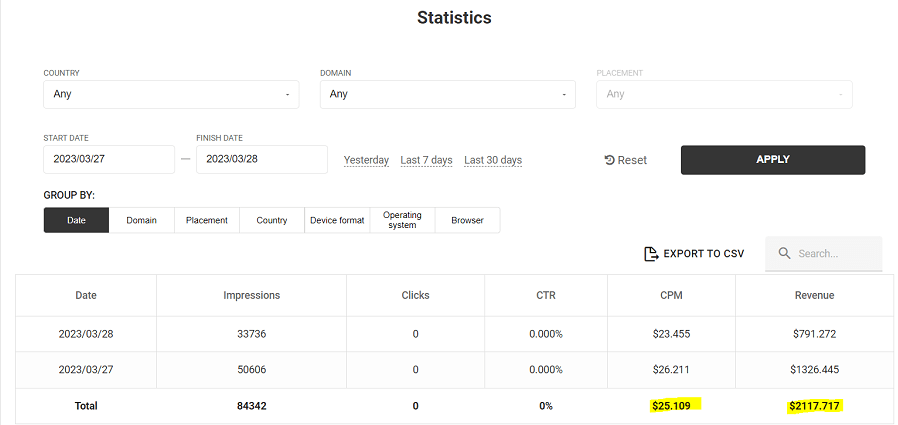This screenshot has width=898, height=425.
Task: Click the Yesterday date shortcut
Action: 366,160
